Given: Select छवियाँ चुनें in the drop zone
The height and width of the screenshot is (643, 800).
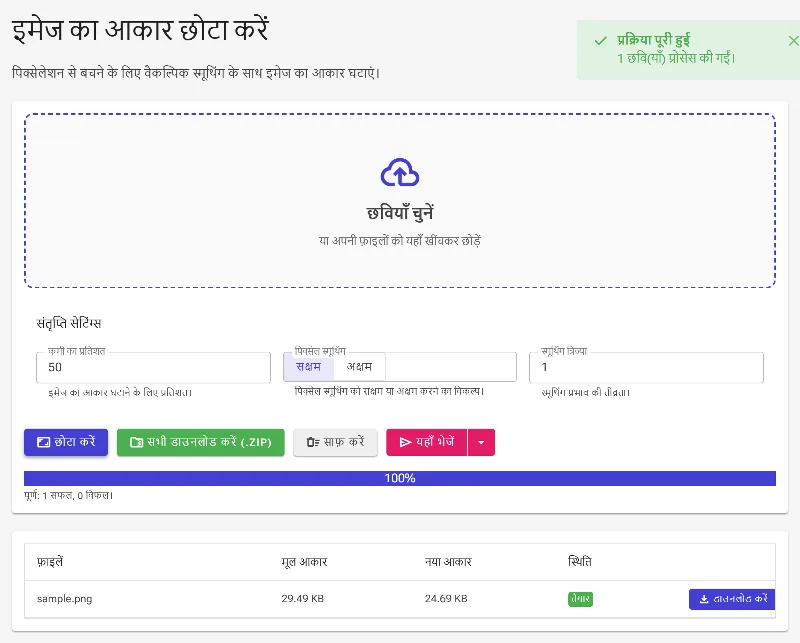Looking at the screenshot, I should (x=400, y=213).
